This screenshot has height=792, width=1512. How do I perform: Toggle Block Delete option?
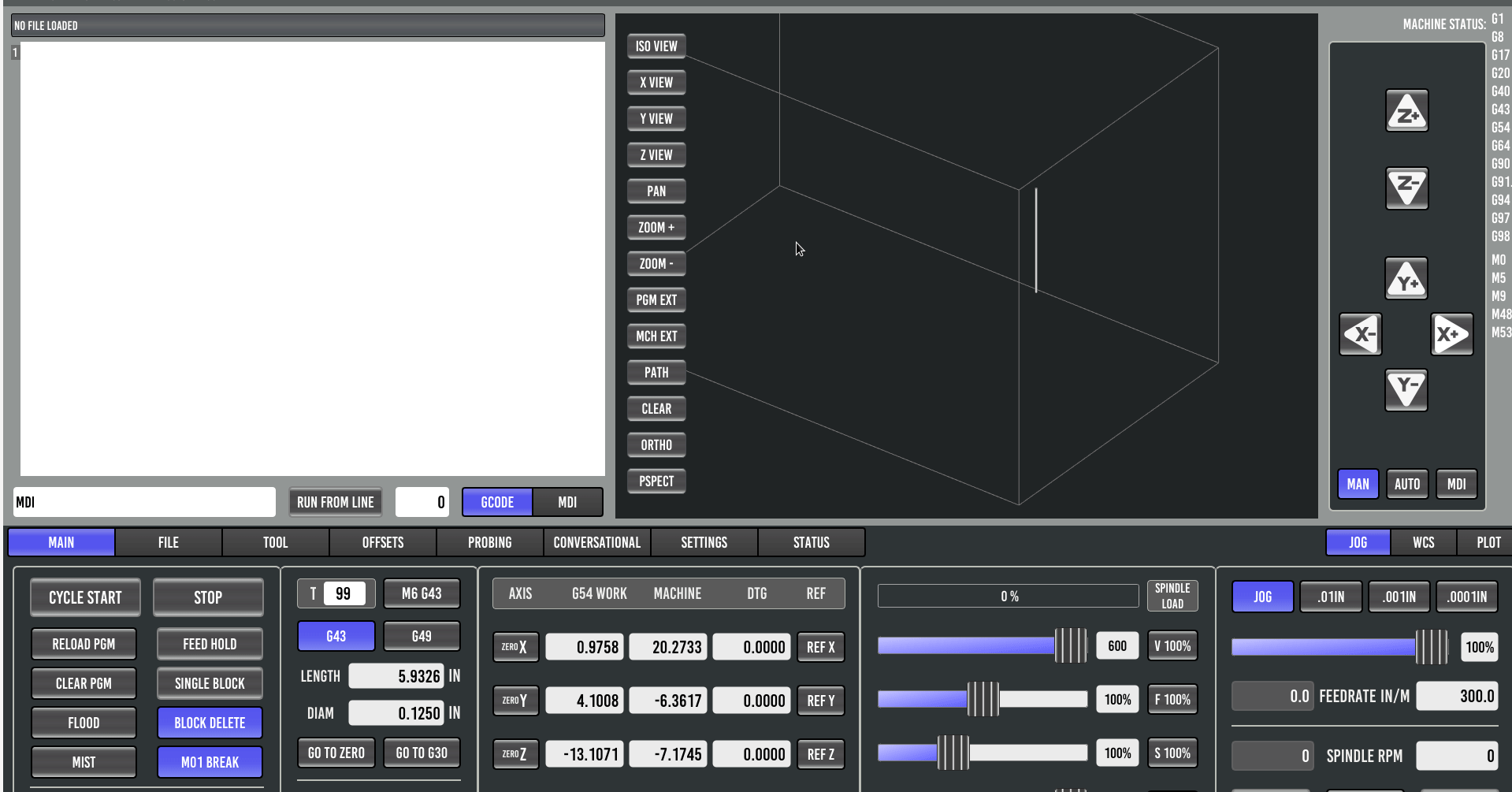click(210, 723)
